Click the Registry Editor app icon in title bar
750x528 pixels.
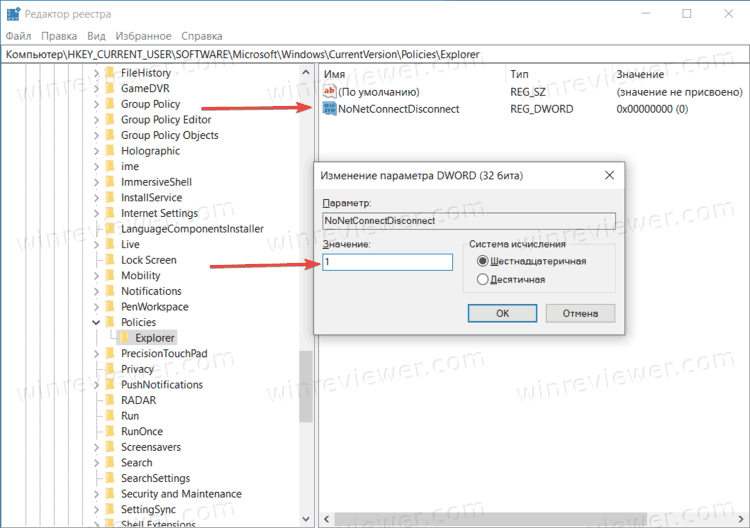click(x=13, y=14)
